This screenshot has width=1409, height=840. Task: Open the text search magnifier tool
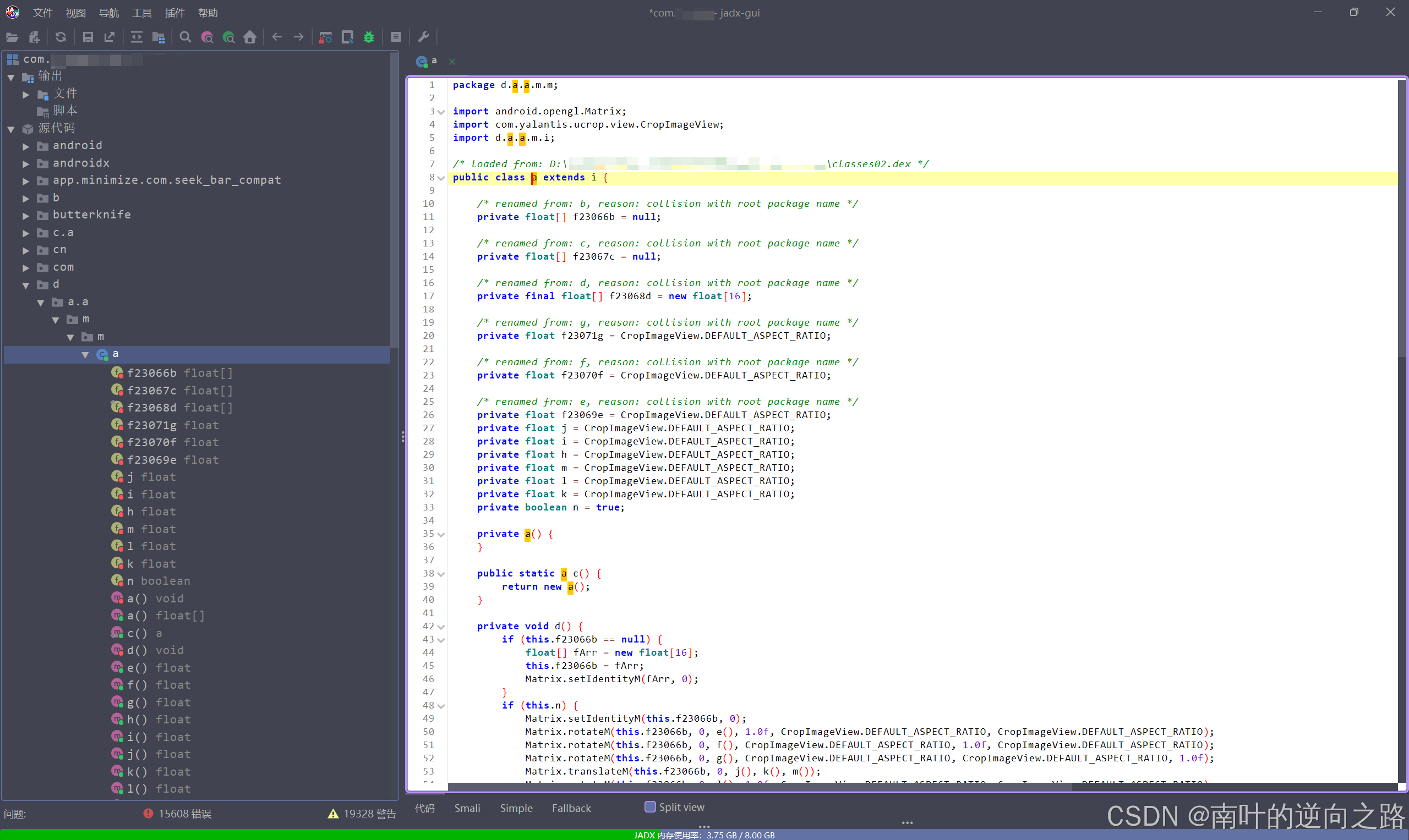pos(185,37)
